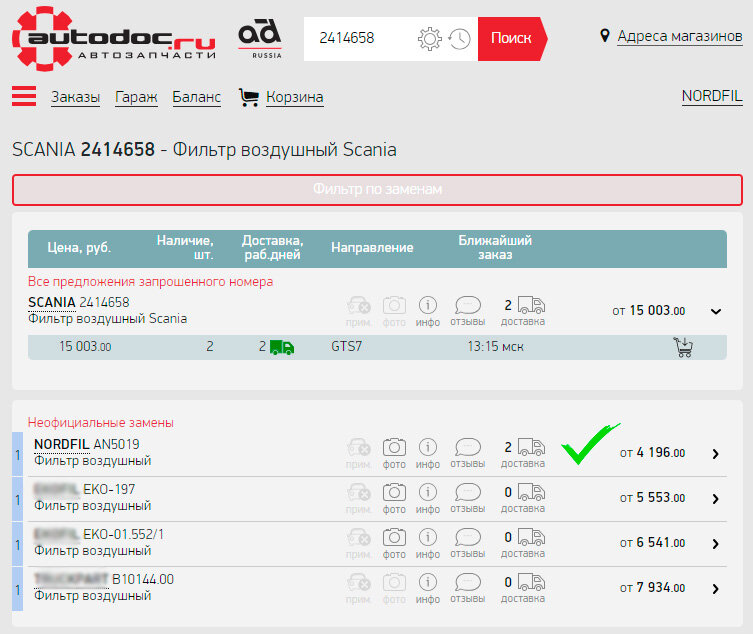
Task: Click the shopping cart icon beside Корзина
Action: click(x=249, y=97)
